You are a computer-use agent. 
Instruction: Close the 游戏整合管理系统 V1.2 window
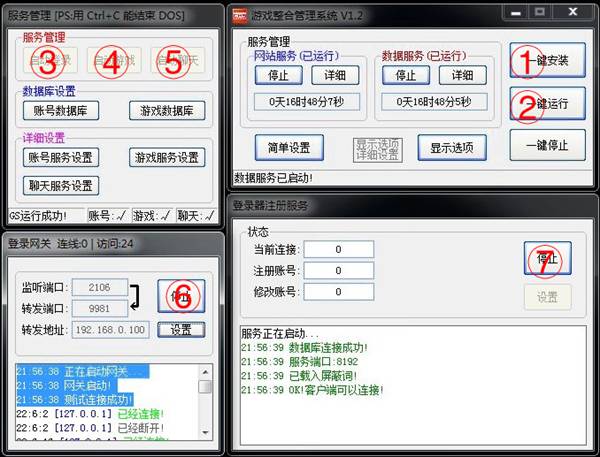(573, 13)
